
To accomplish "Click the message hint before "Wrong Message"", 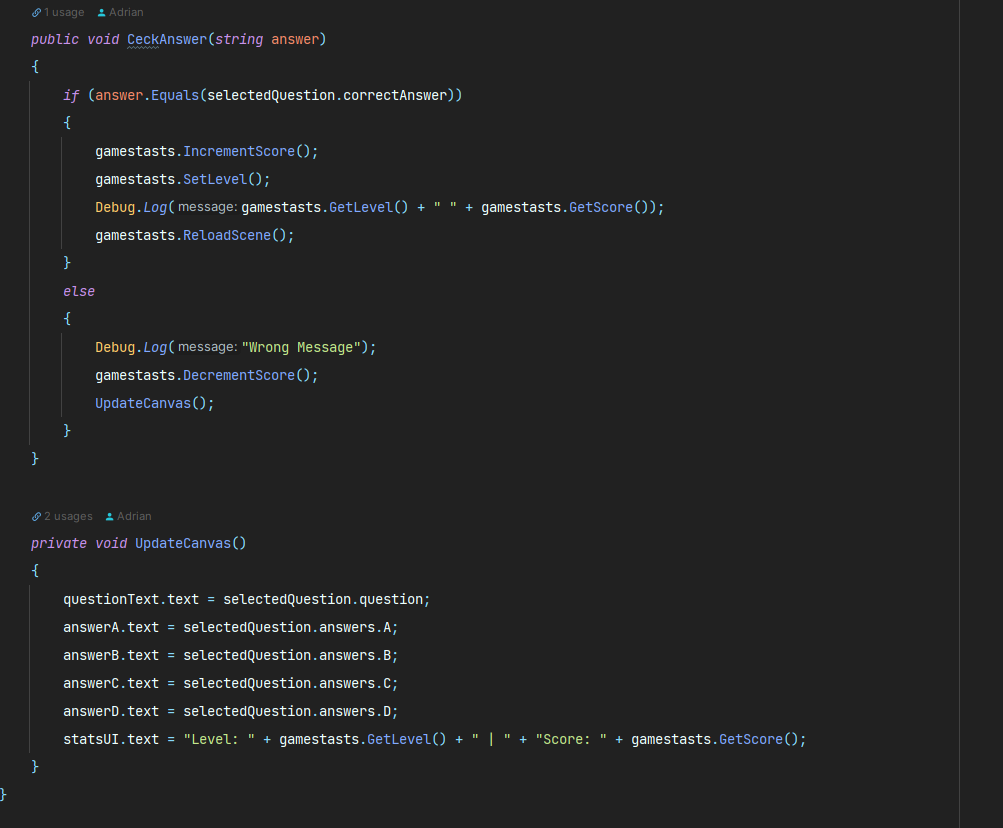I will click(208, 347).
